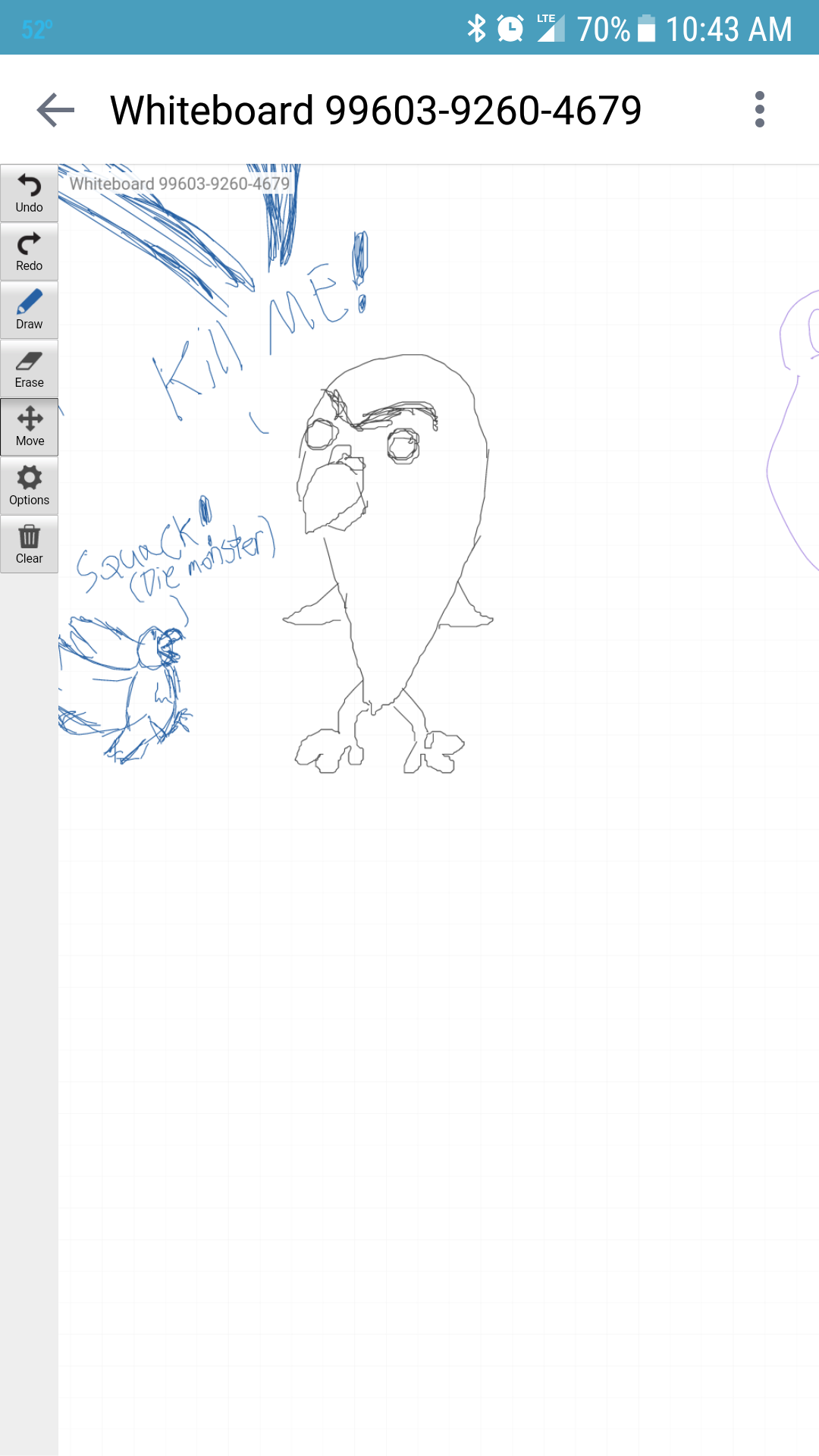Tap the header title Whiteboard 99603-9260-4679
Screen dimensions: 819x1456
point(375,111)
